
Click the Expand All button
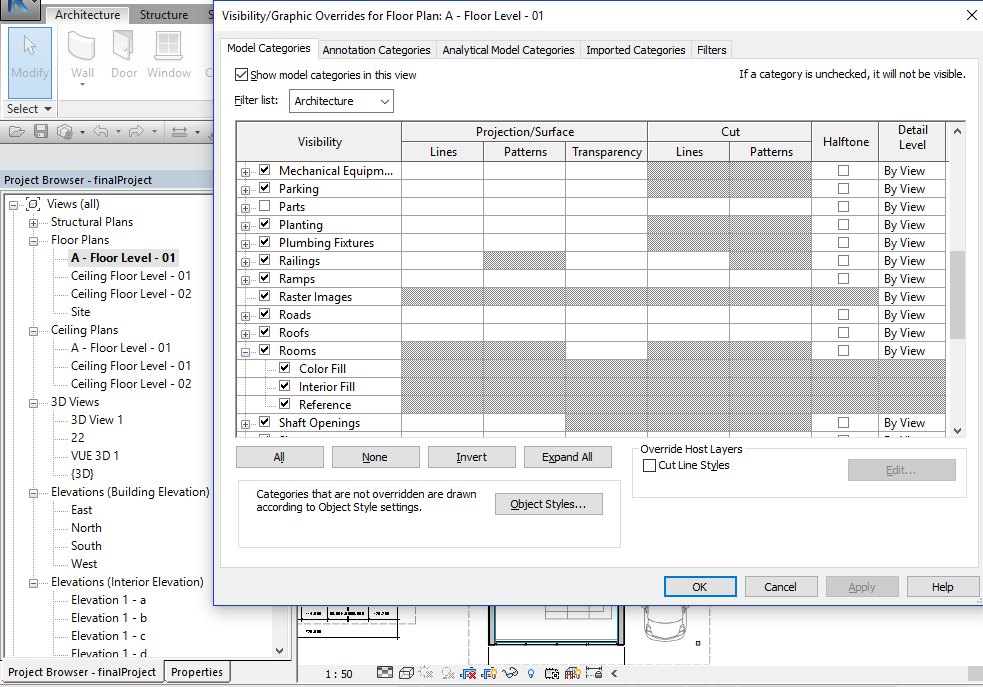[x=567, y=457]
